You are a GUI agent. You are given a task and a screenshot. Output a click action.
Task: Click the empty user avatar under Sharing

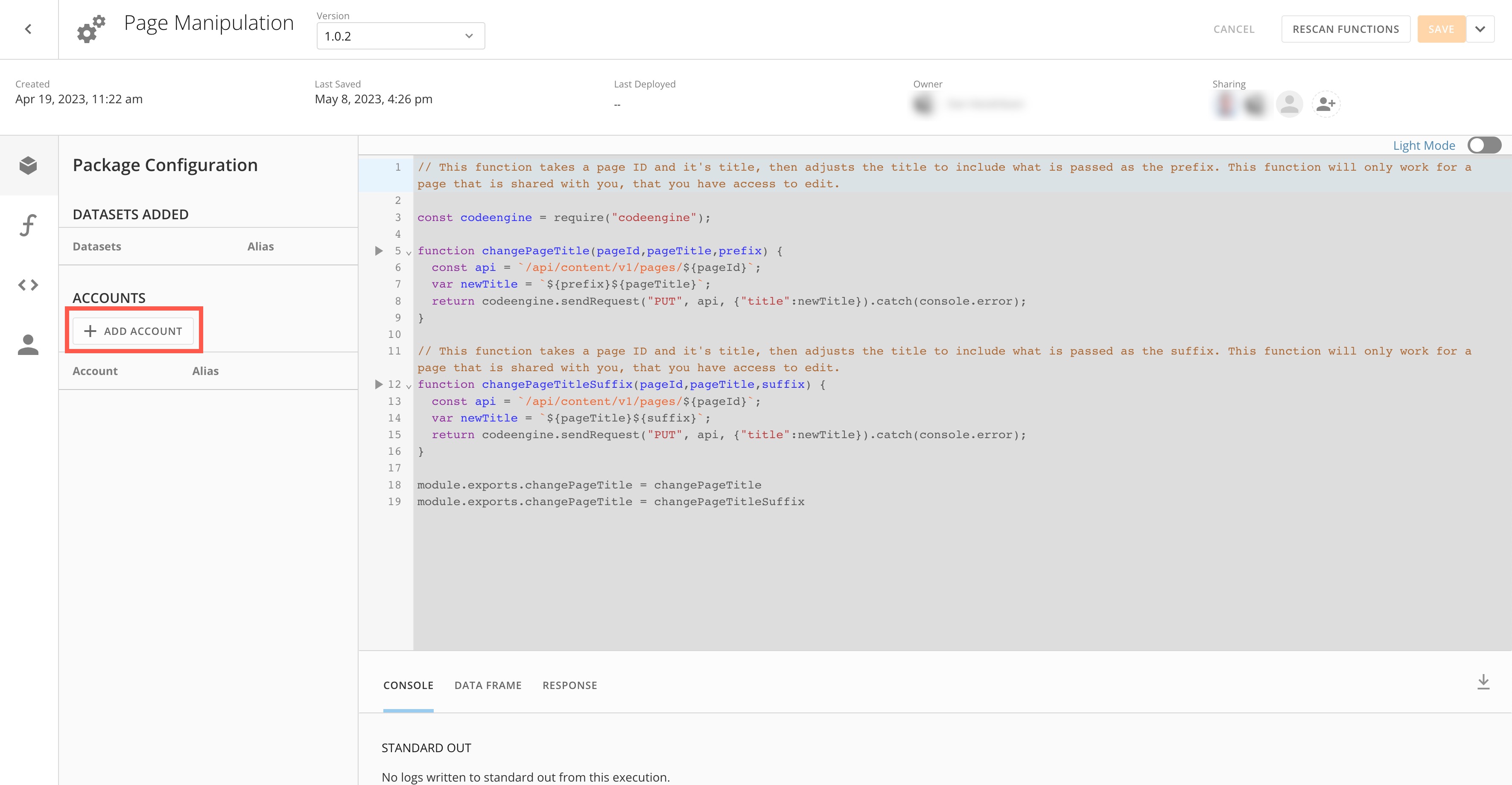(x=1290, y=104)
